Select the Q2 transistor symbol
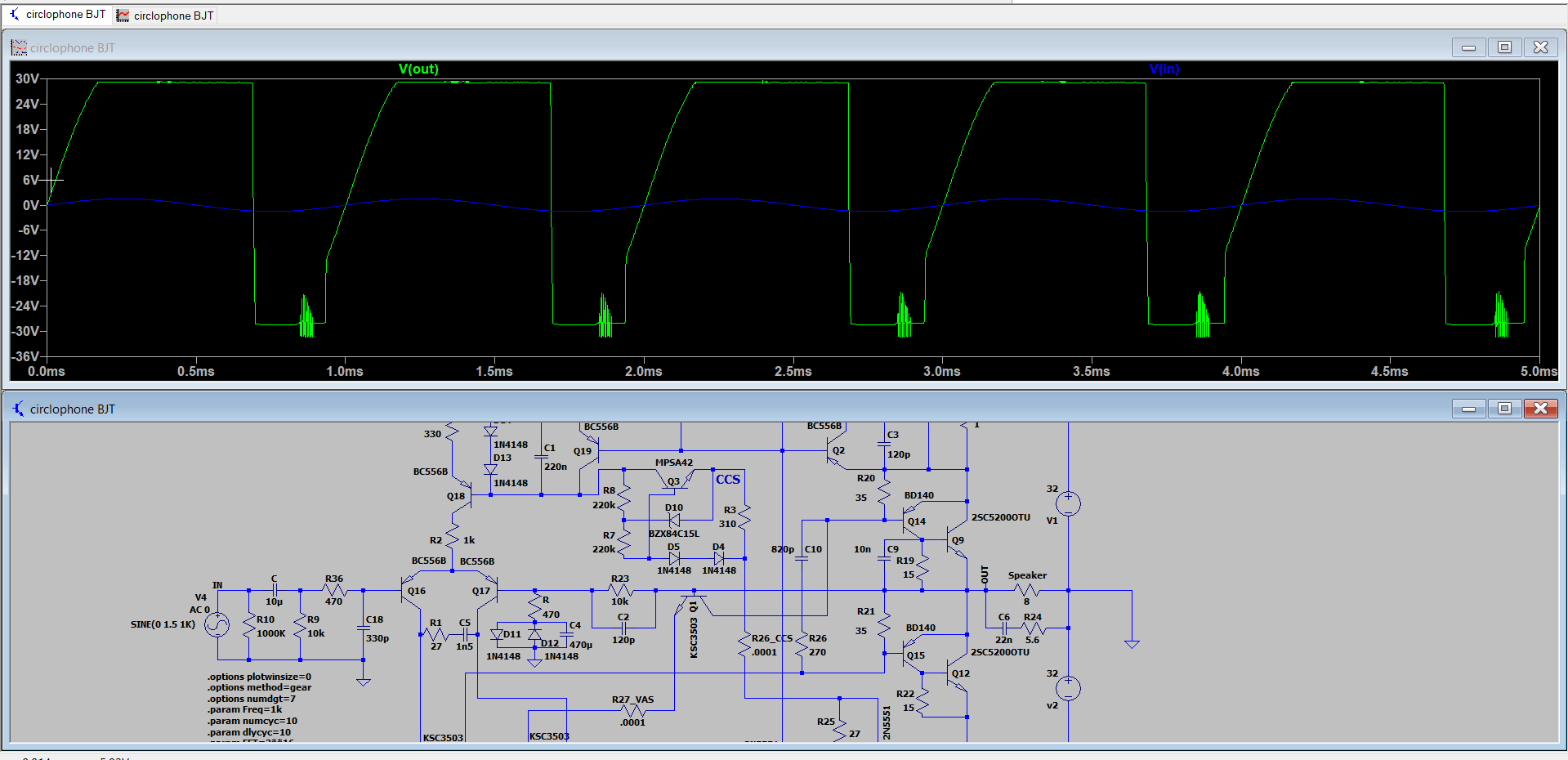 click(x=836, y=451)
